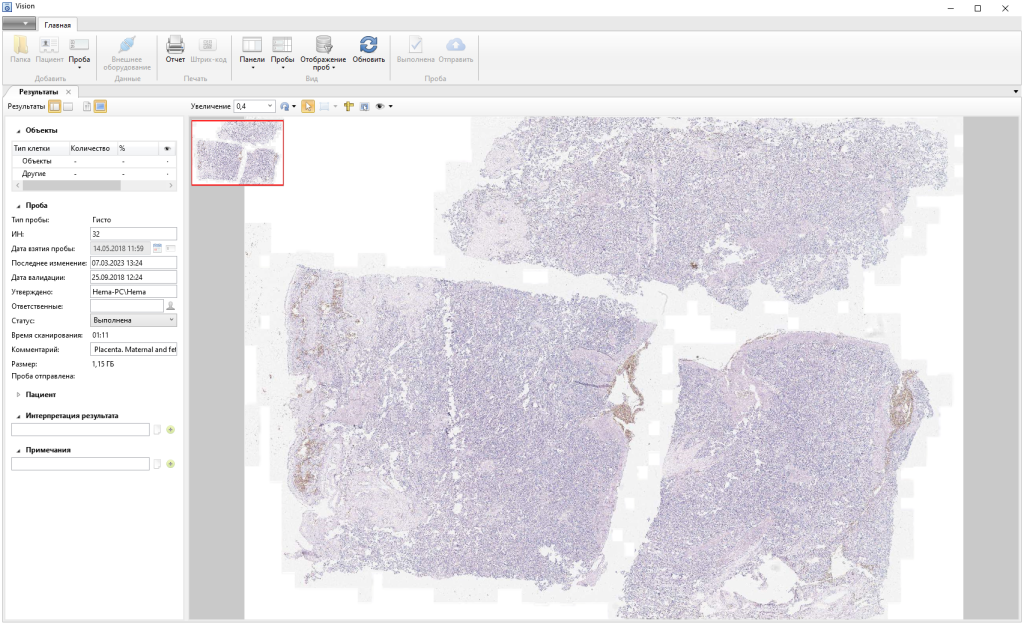
Task: Open the Увеличение zoom dropdown
Action: click(270, 106)
